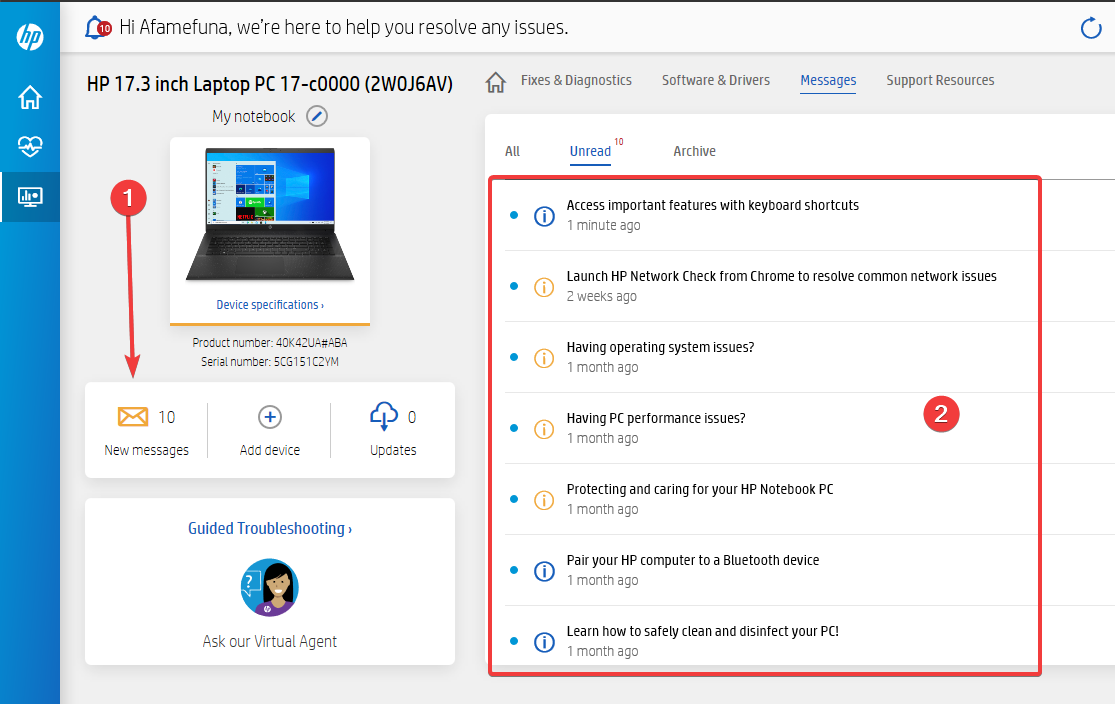The height and width of the screenshot is (704, 1115).
Task: Click the refresh icon at top right
Action: [x=1091, y=28]
